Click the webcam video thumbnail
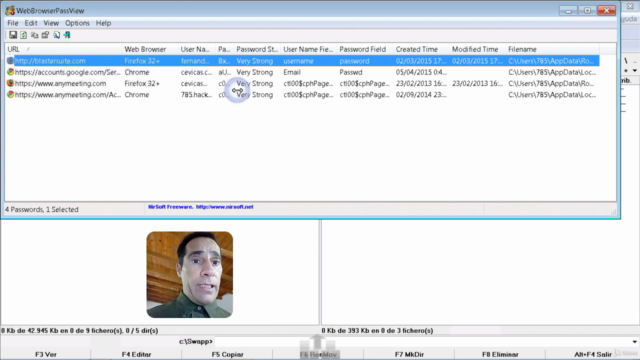Screen dimensions: 640x360 tap(190, 275)
